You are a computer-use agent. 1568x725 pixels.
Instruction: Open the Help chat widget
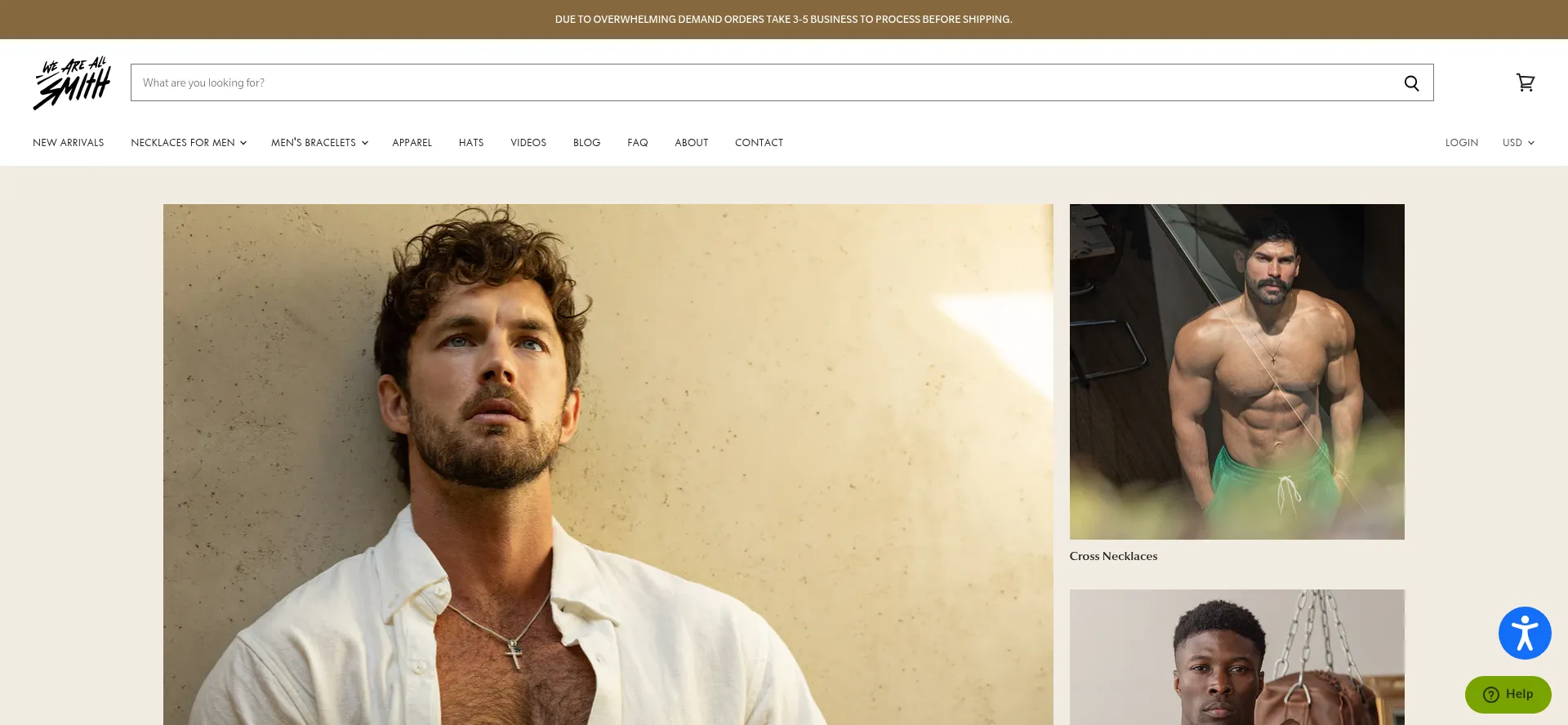click(1508, 694)
